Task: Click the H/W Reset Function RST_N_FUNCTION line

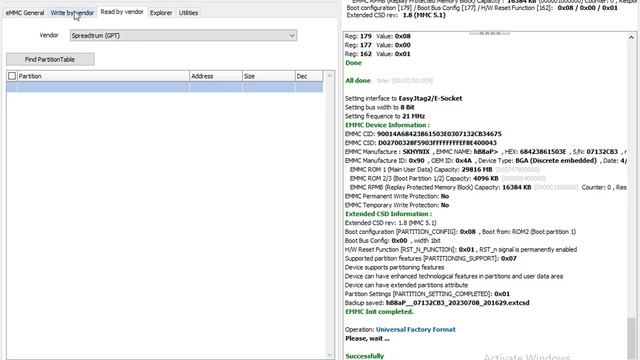Action: (x=461, y=249)
